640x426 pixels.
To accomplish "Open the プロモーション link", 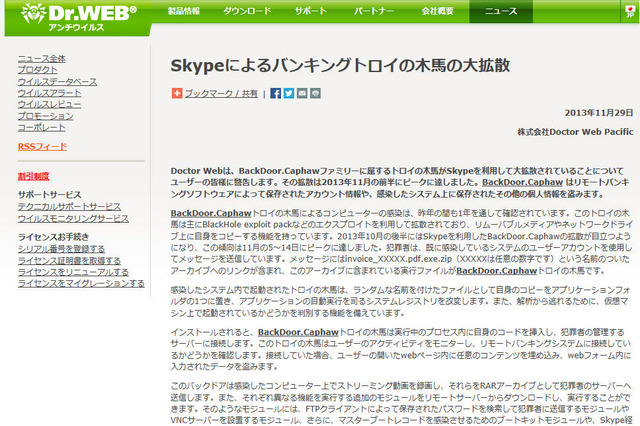I will (45, 116).
